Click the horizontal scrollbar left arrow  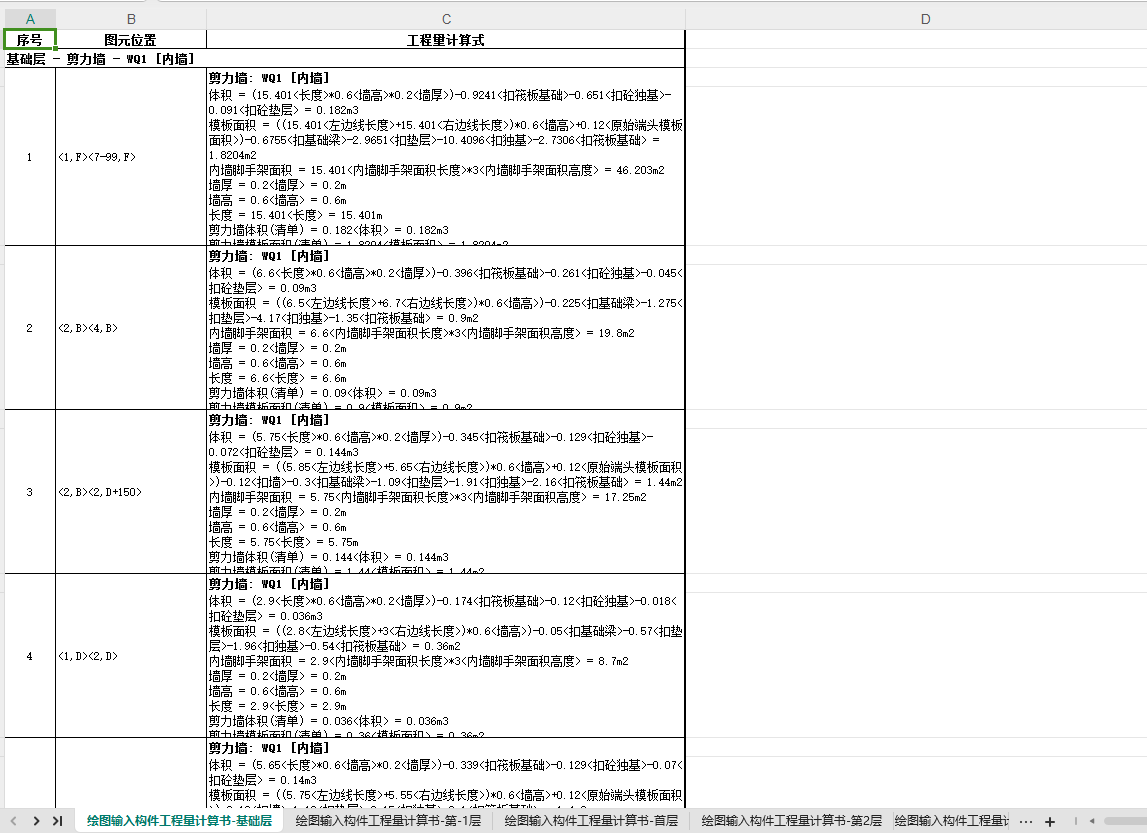point(1092,821)
